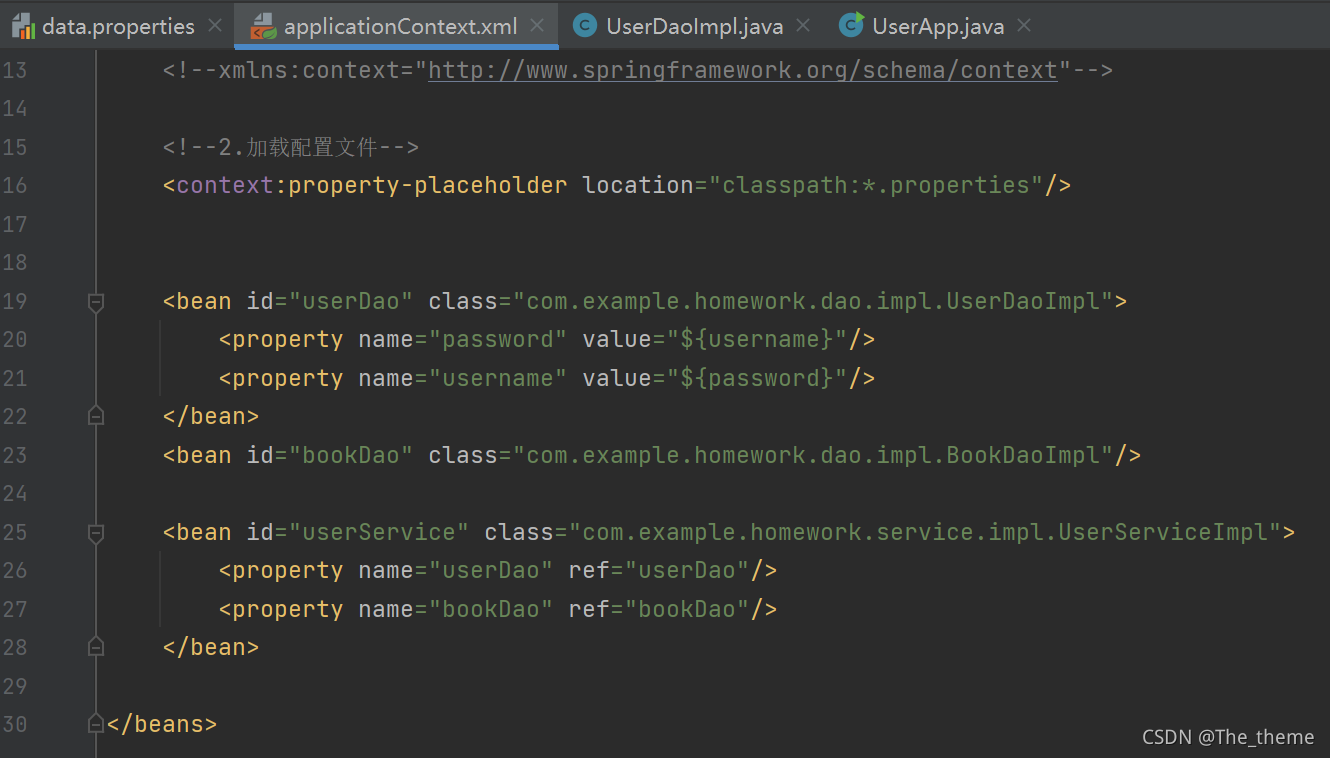The image size is (1330, 758).
Task: Click the UserServiceImpl class path string
Action: pyautogui.click(x=925, y=532)
